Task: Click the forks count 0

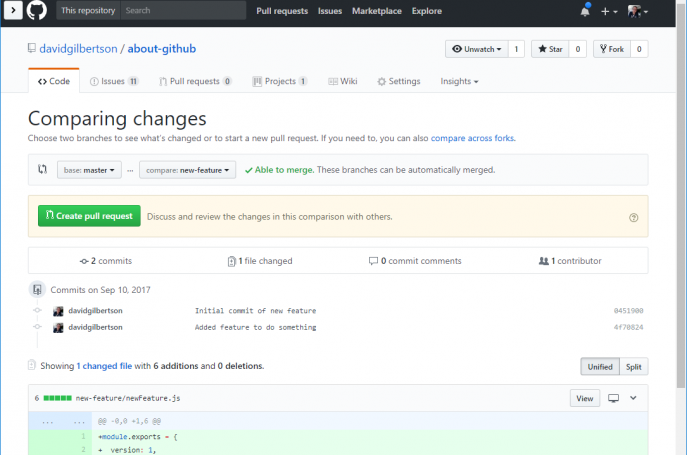Action: 639,49
